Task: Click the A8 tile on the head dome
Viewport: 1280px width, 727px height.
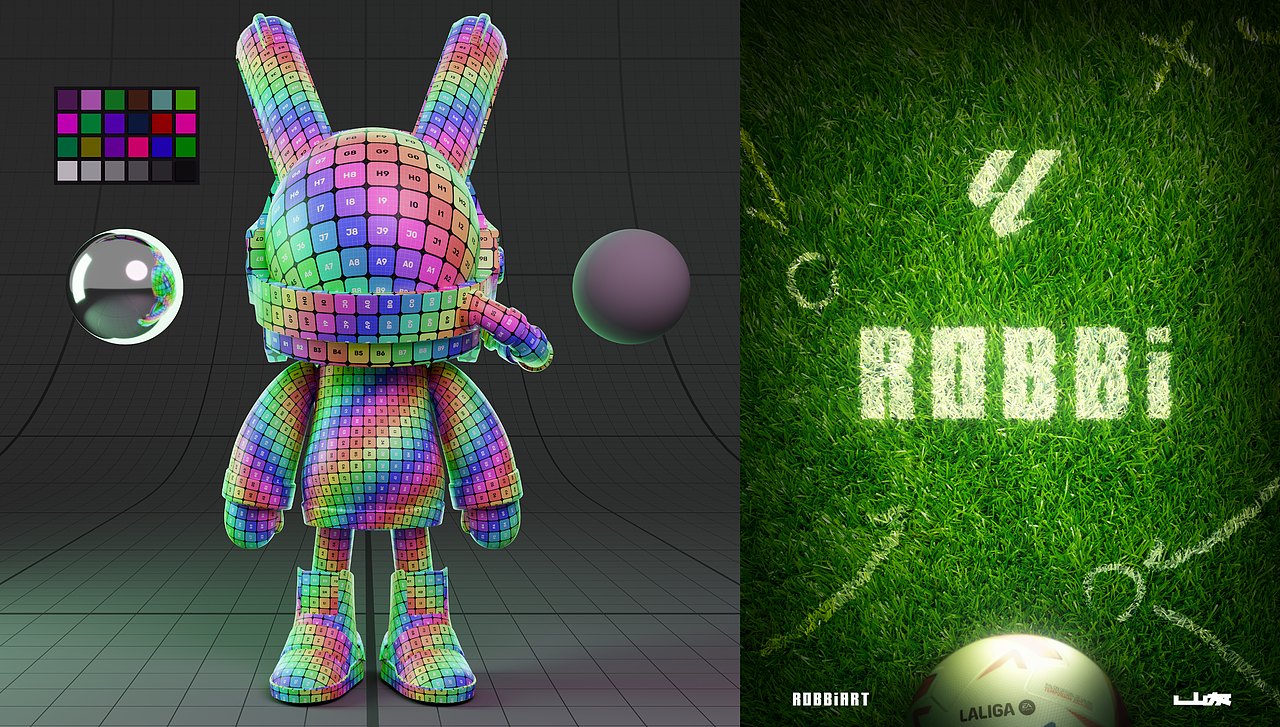Action: [354, 262]
